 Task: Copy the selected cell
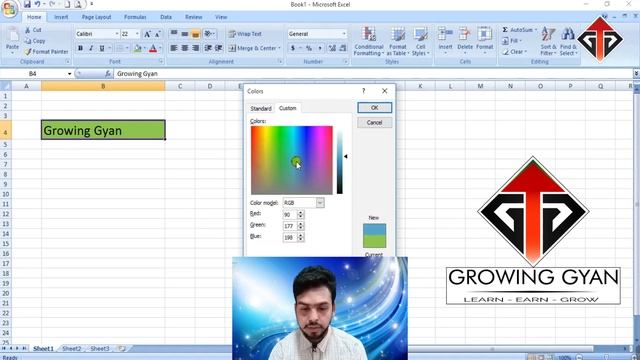click(35, 41)
